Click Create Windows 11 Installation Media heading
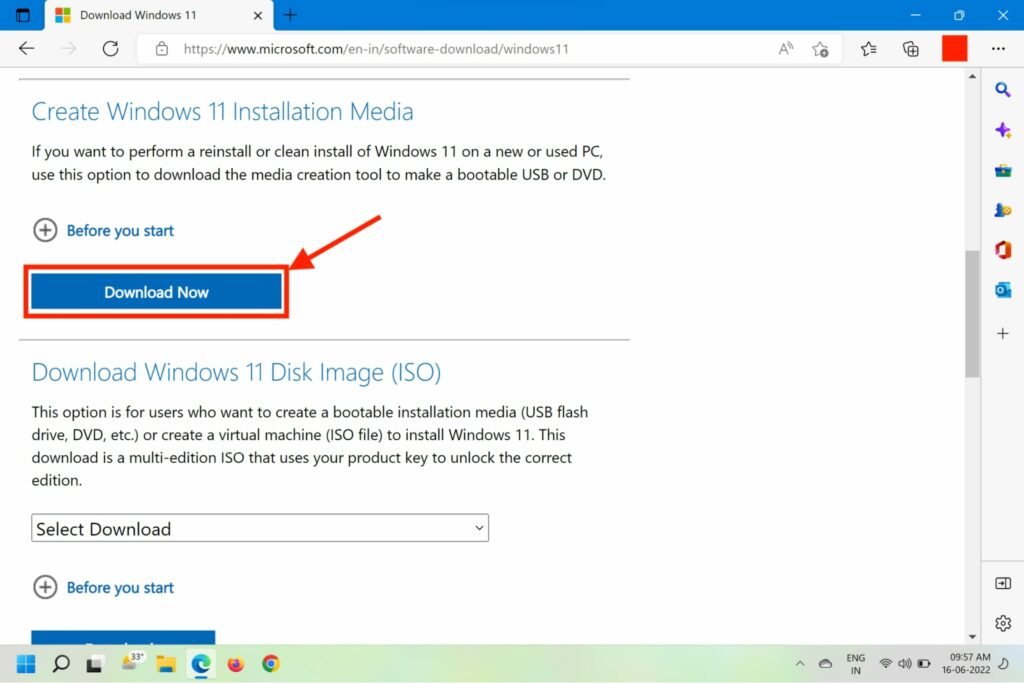Viewport: 1024px width, 683px height. (222, 112)
